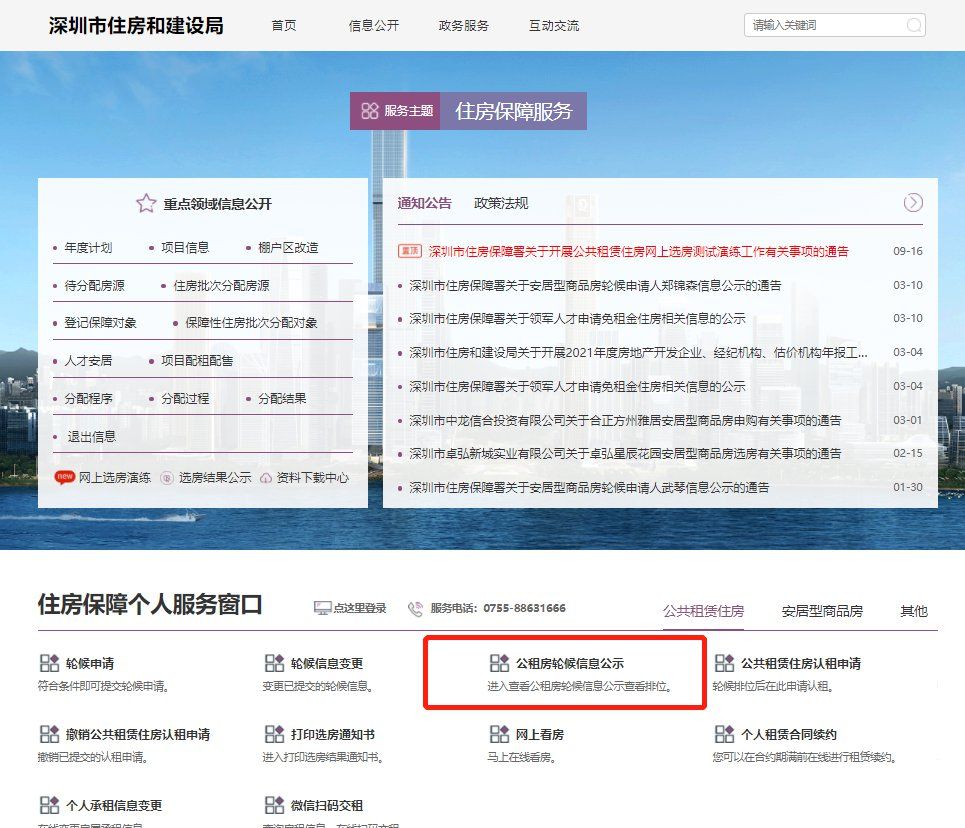Open the 年度计划 link
965x828 pixels.
tap(89, 247)
